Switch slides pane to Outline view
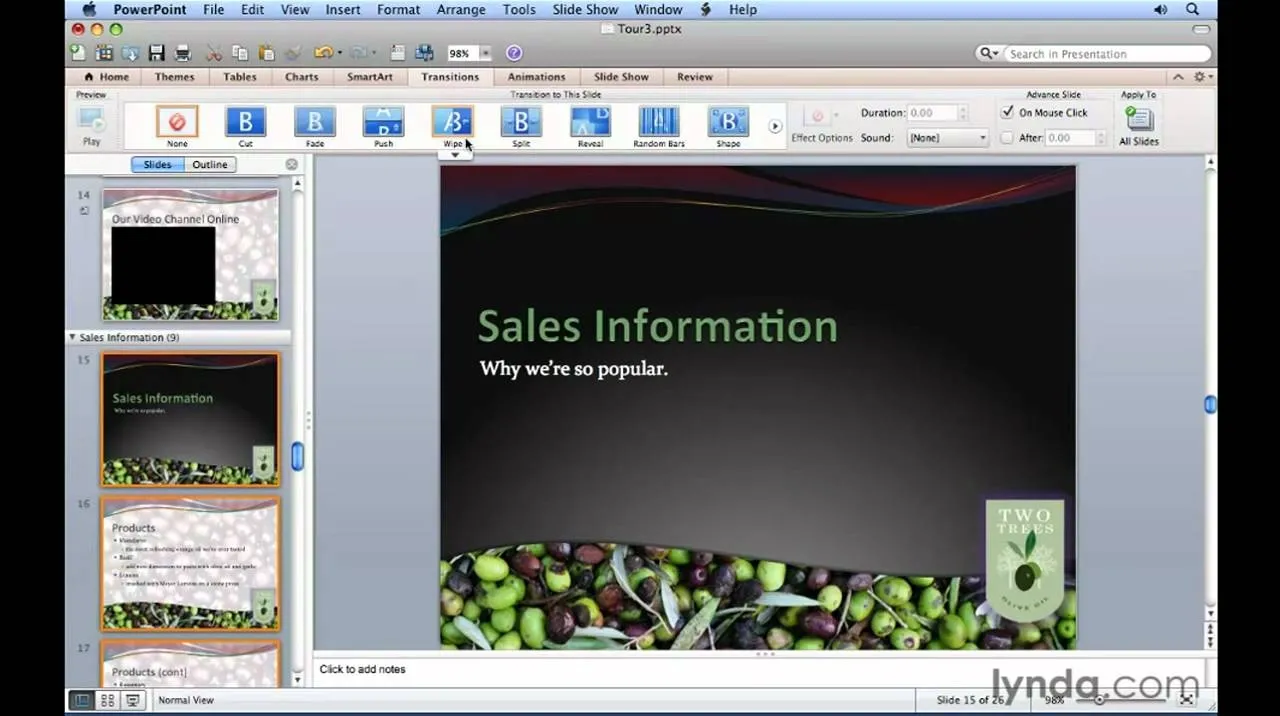 (210, 164)
